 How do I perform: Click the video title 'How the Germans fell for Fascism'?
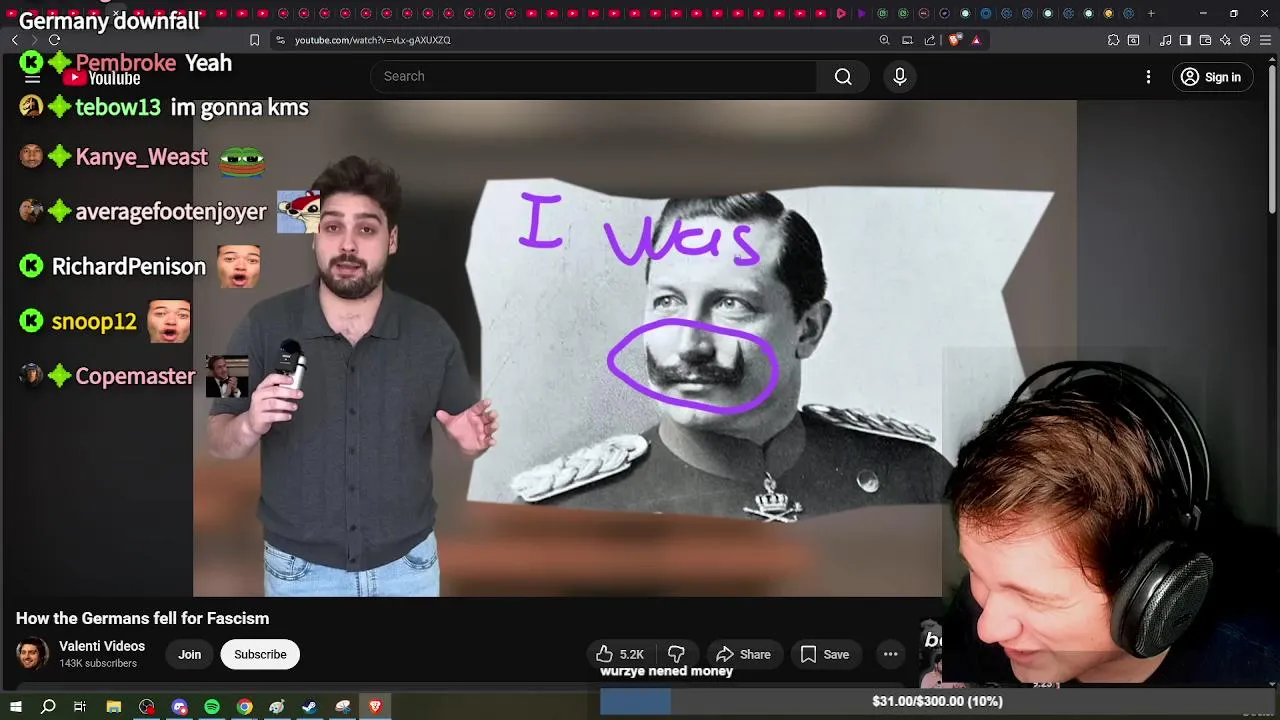pos(142,618)
